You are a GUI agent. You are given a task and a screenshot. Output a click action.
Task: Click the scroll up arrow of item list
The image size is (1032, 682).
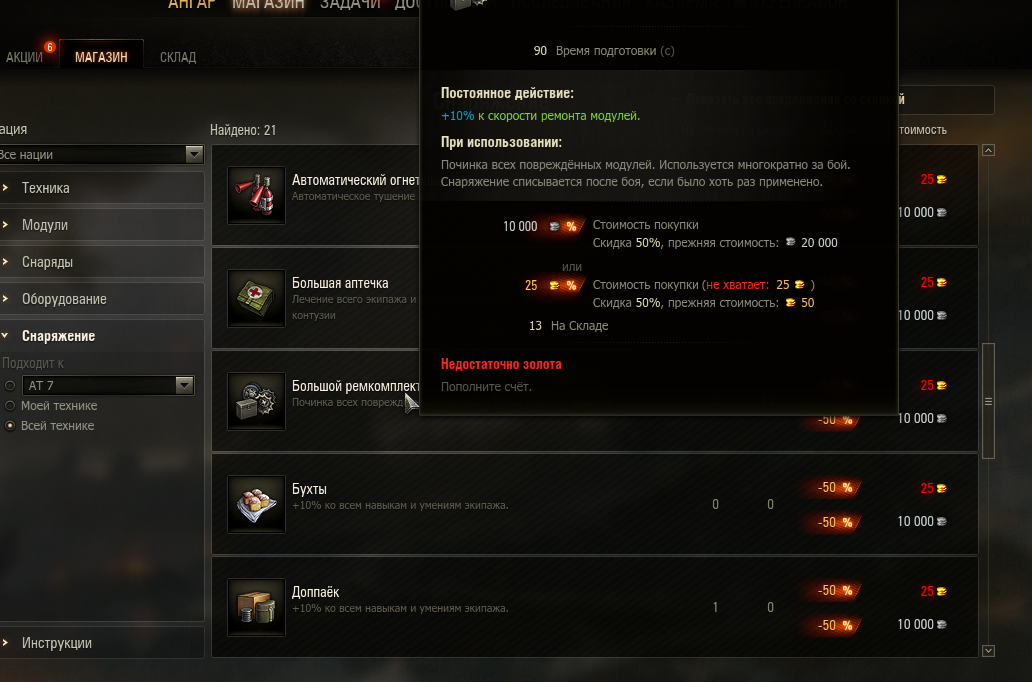click(x=988, y=150)
